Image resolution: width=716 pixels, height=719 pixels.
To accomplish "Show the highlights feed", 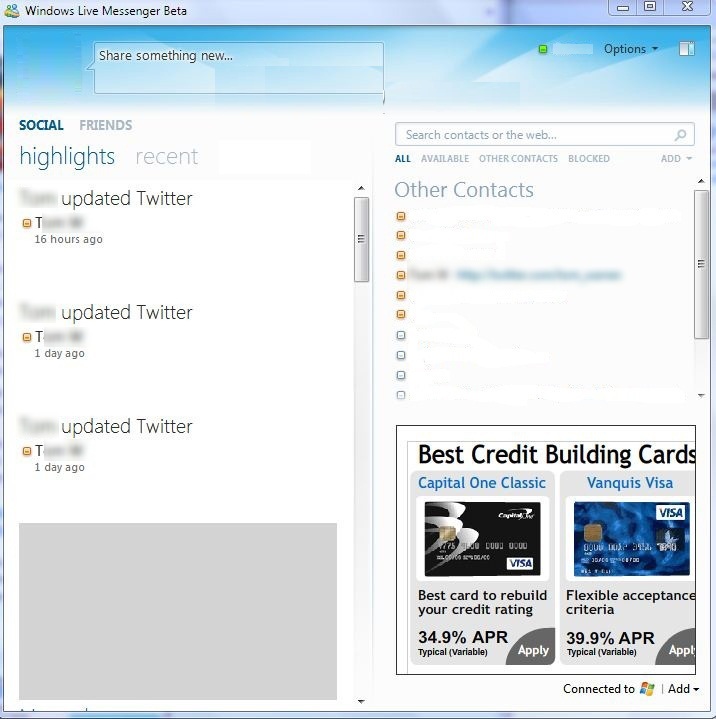I will point(67,157).
